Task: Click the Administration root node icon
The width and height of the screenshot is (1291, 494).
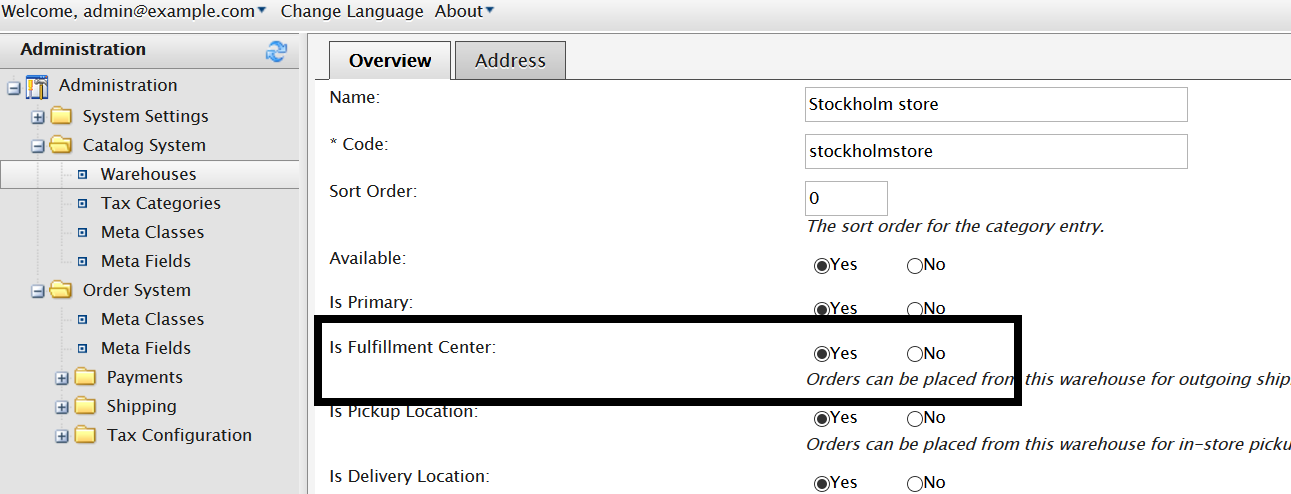Action: (x=37, y=87)
